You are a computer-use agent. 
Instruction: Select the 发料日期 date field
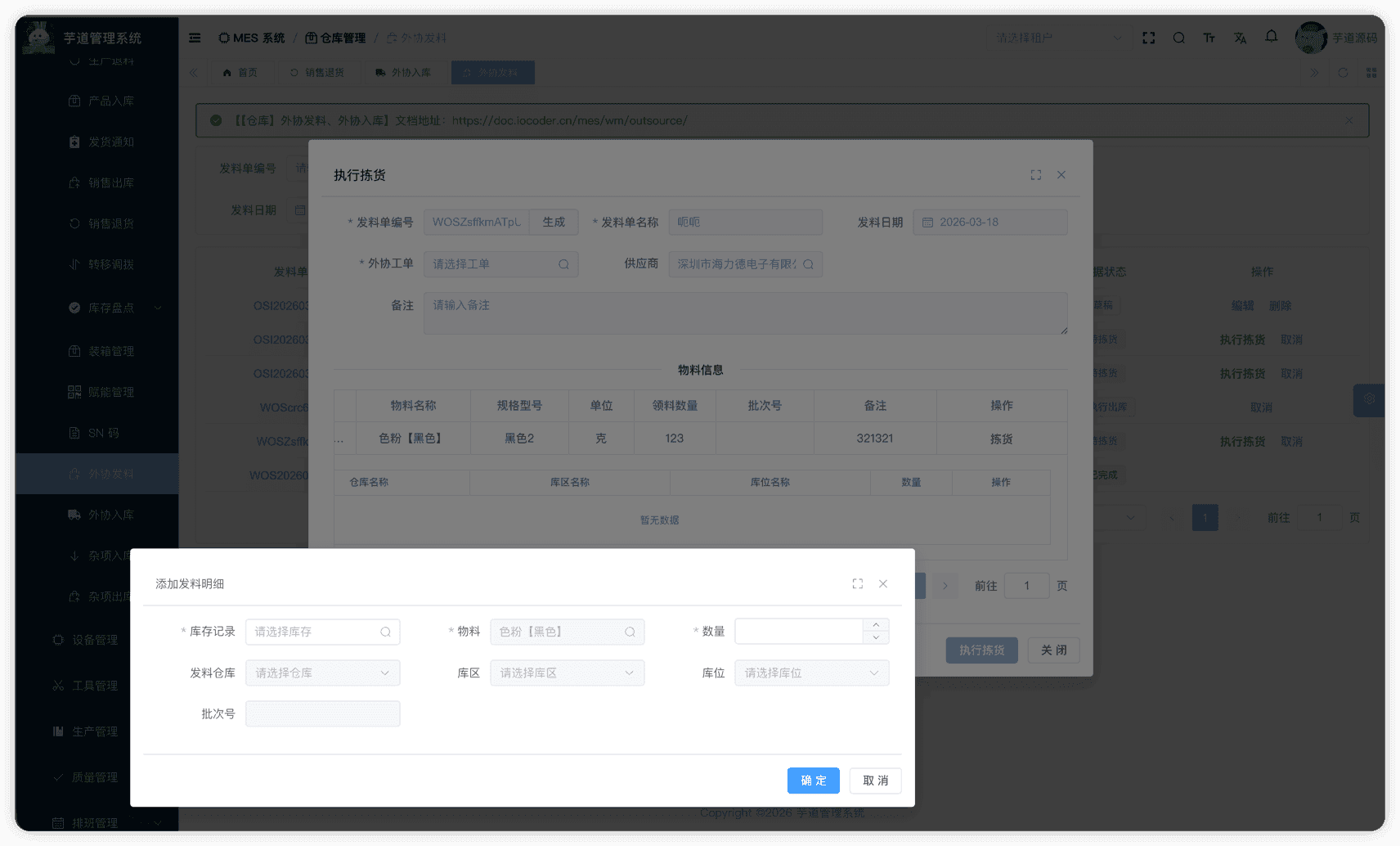pos(989,222)
